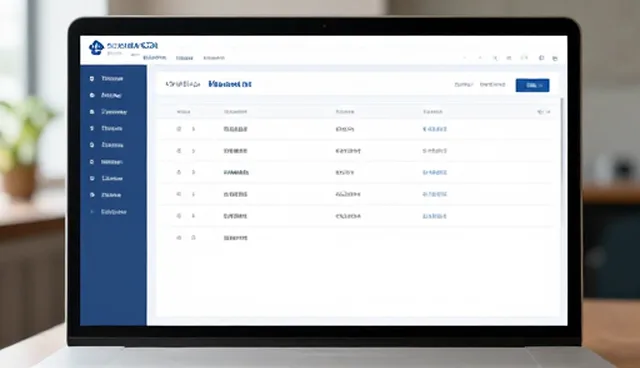640x368 pixels.
Task: Click the fifth sidebar item's icon
Action: (x=92, y=145)
